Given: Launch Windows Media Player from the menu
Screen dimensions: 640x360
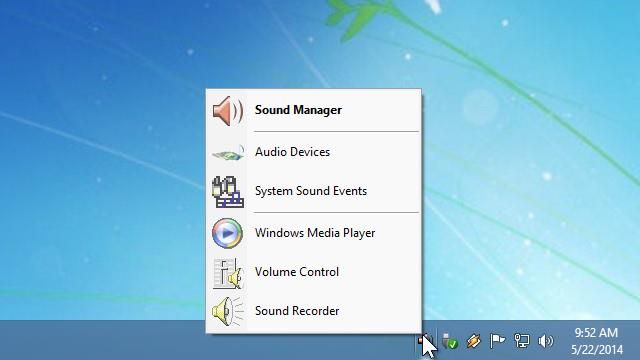Looking at the screenshot, I should click(313, 233).
